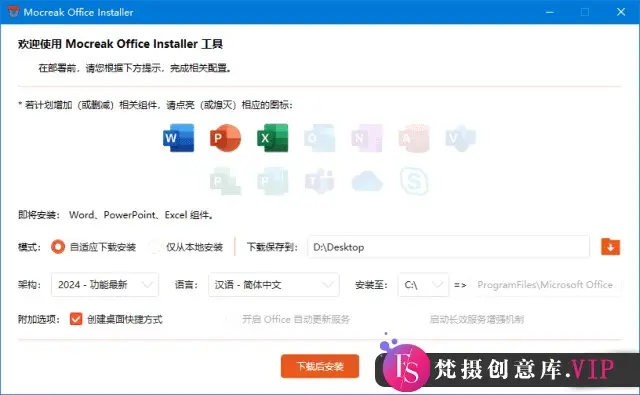Viewport: 640px width, 395px height.
Task: Click the orange download folder browse icon
Action: [x=611, y=246]
